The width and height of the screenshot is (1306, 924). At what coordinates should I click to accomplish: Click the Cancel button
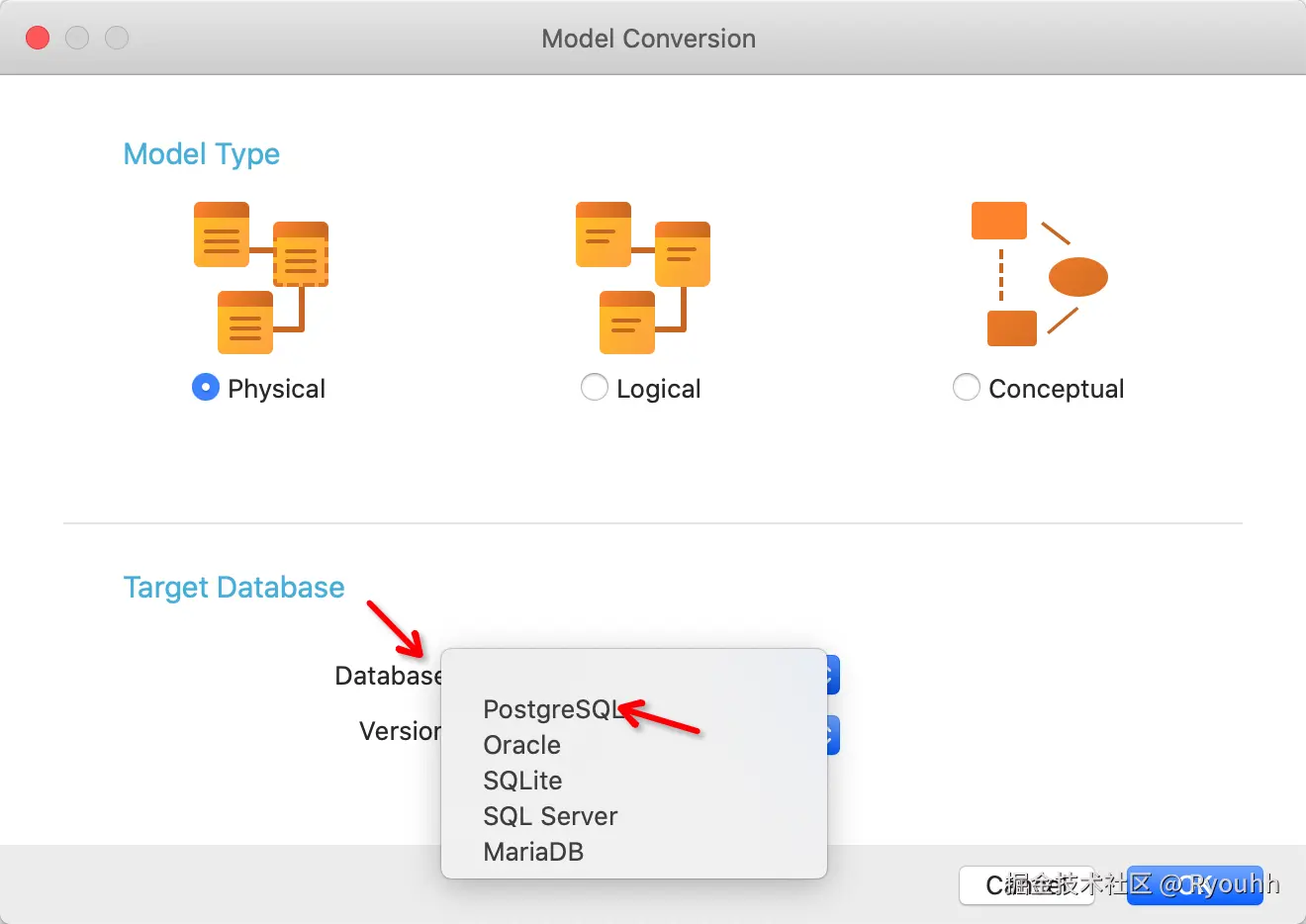pos(1026,885)
